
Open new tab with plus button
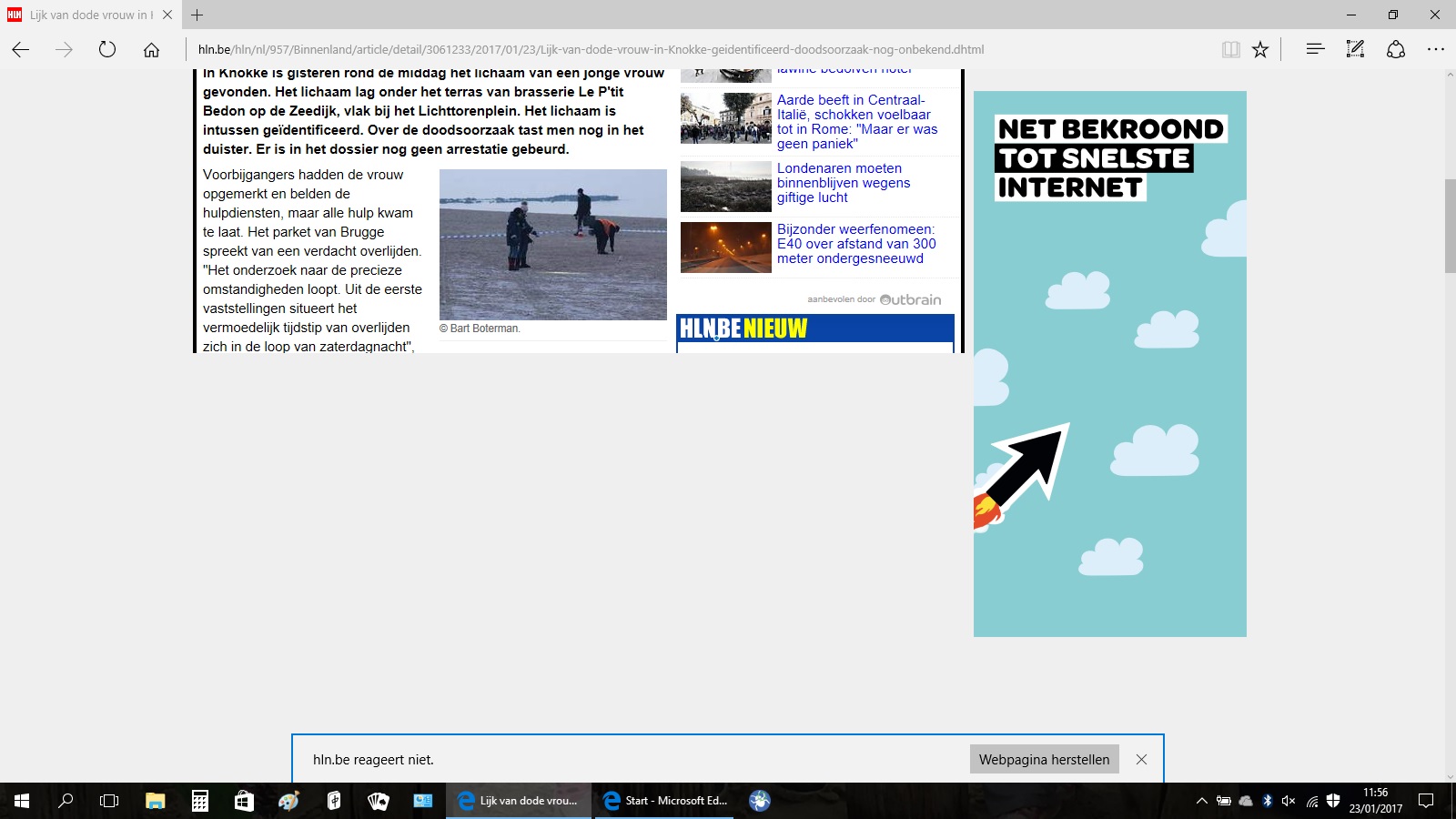pyautogui.click(x=197, y=15)
